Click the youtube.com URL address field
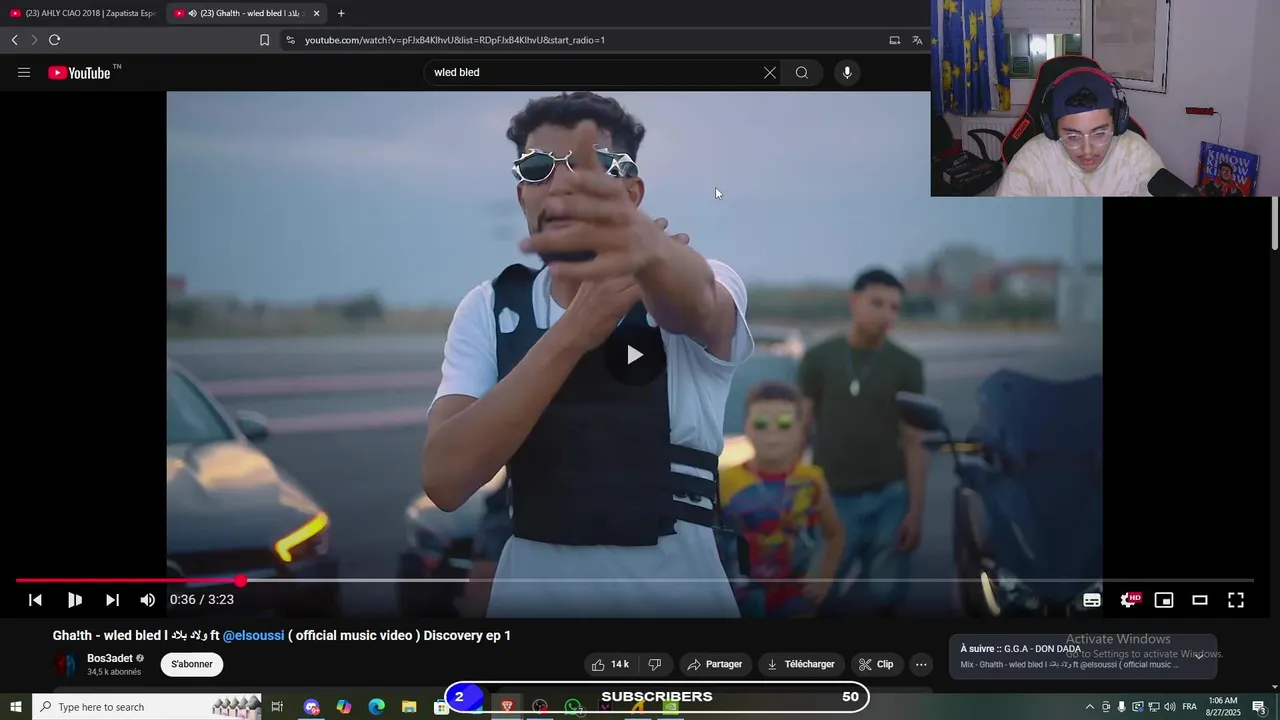The image size is (1280, 720). (455, 40)
